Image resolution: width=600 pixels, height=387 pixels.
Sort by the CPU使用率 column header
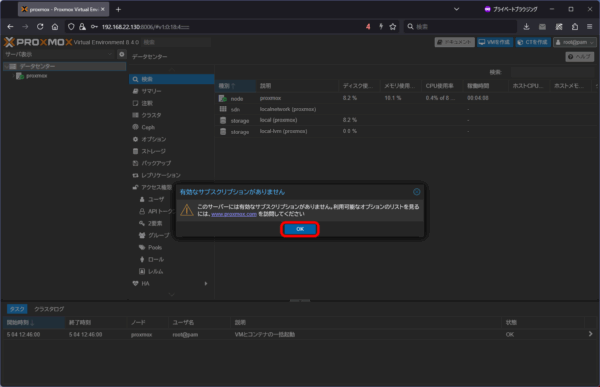[442, 86]
